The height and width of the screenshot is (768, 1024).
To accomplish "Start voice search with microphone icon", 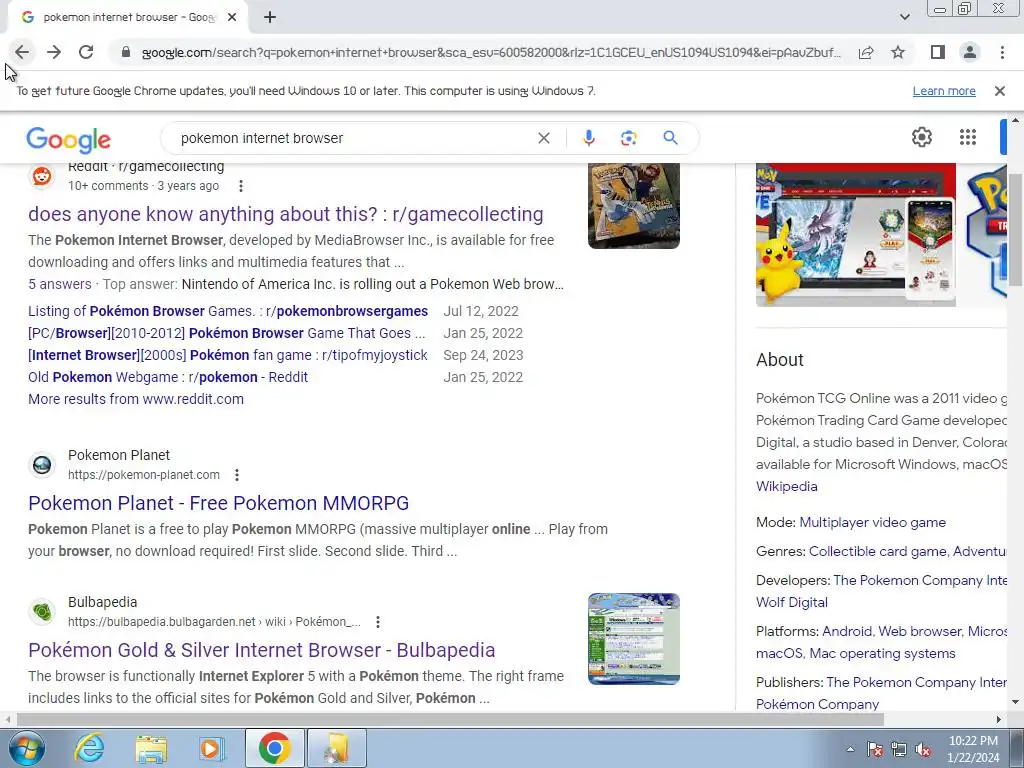I will (x=588, y=138).
